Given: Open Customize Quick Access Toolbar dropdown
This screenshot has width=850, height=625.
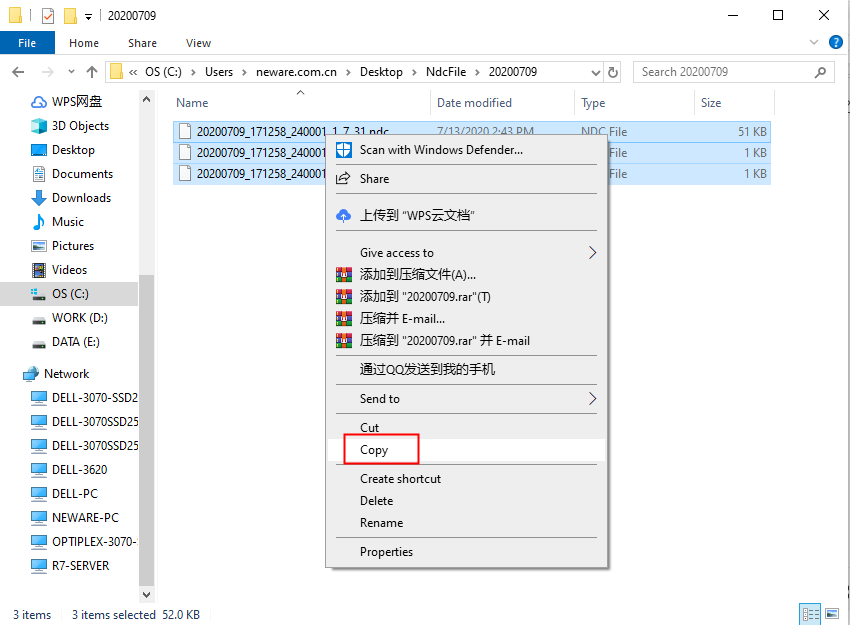Looking at the screenshot, I should click(x=88, y=17).
